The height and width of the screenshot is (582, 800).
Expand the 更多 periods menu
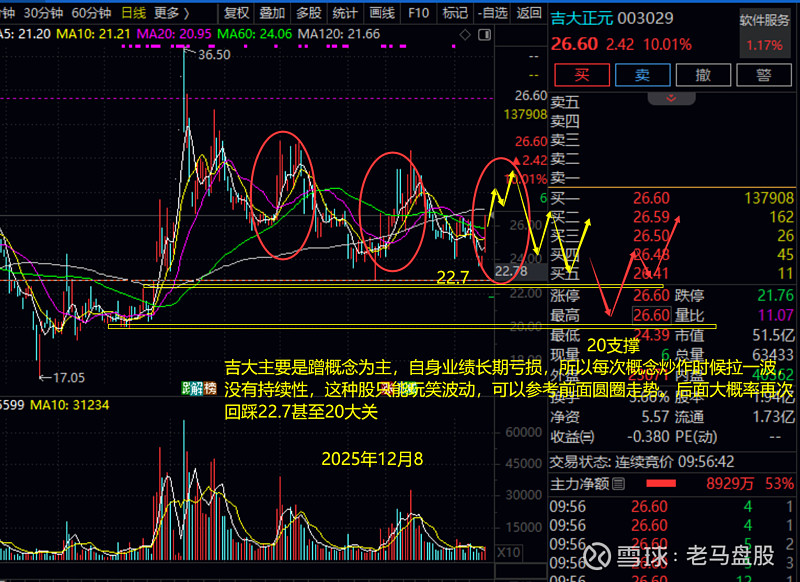171,13
